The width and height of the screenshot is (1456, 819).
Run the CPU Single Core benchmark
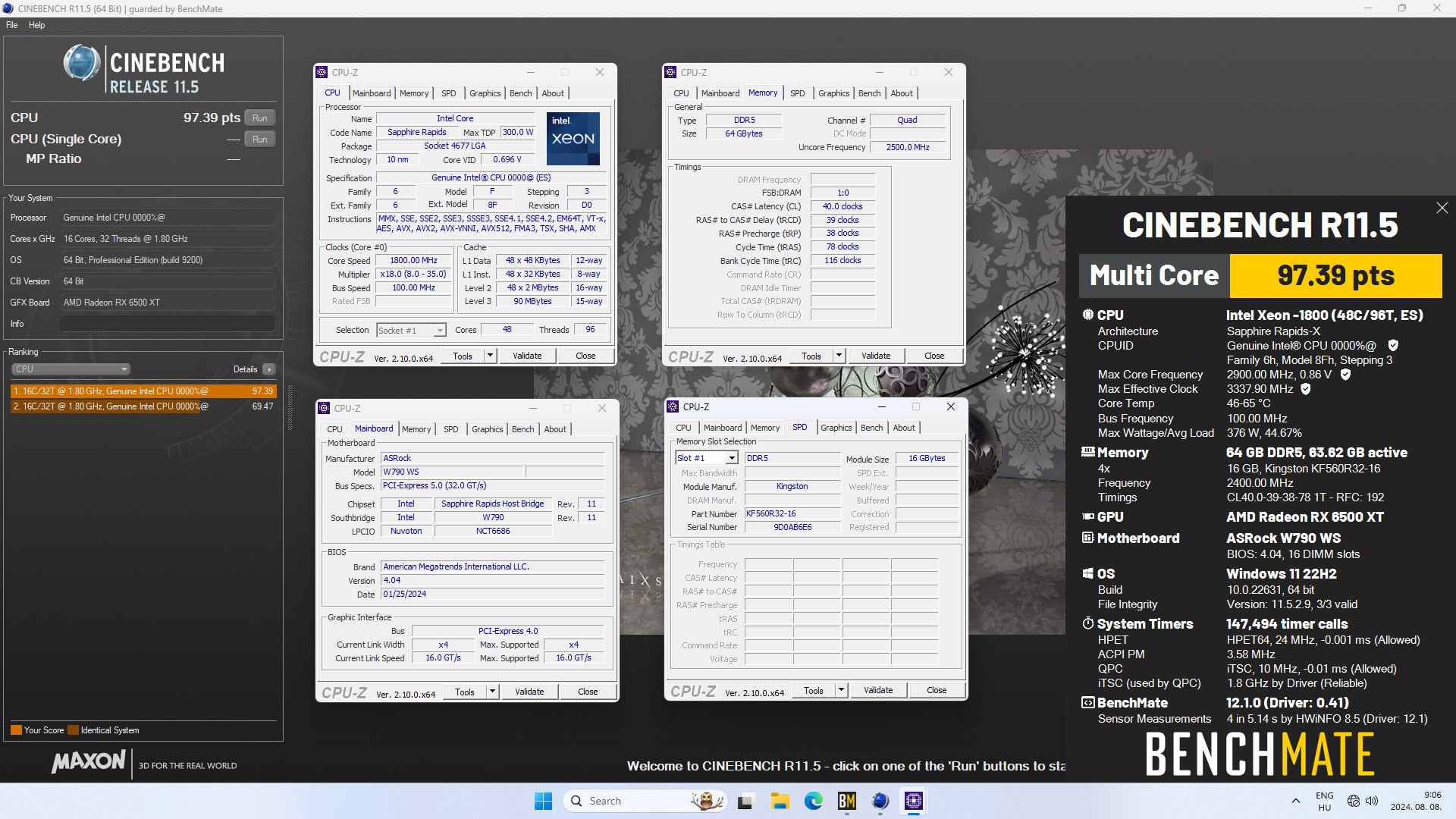pos(260,140)
